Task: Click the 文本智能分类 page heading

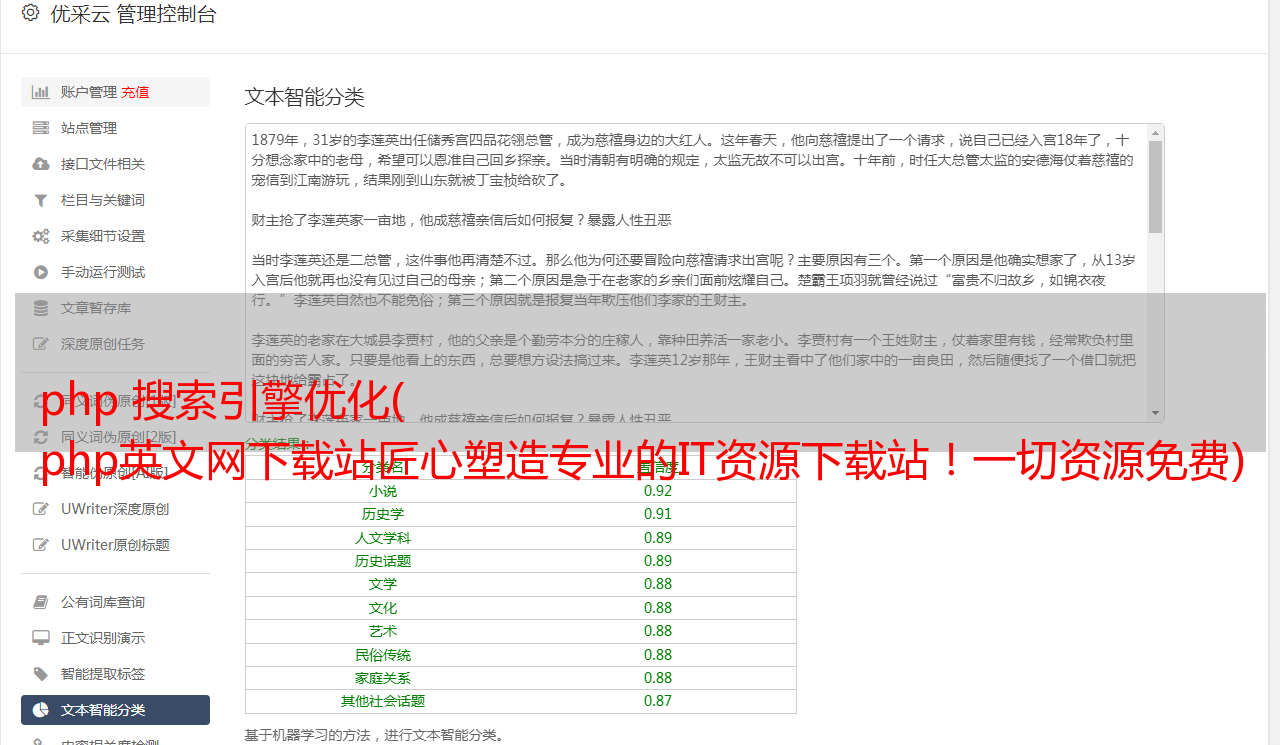Action: tap(305, 97)
